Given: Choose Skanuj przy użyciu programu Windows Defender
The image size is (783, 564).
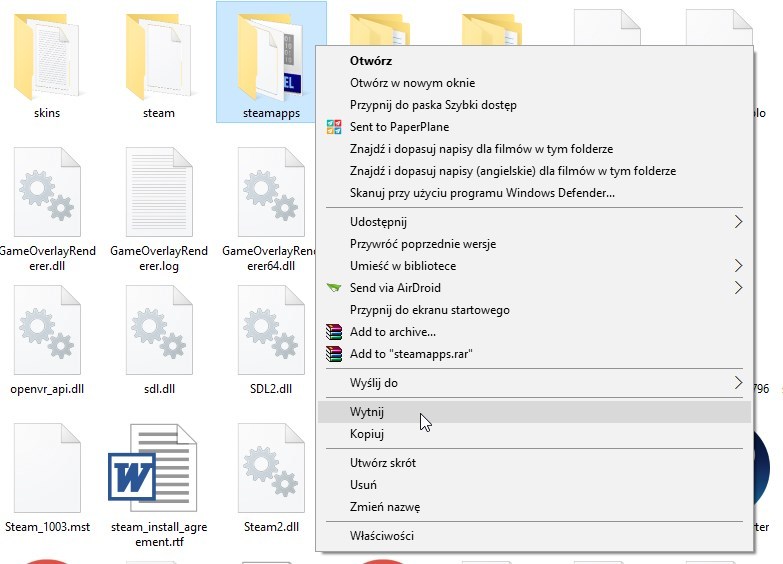Looking at the screenshot, I should point(534,193).
